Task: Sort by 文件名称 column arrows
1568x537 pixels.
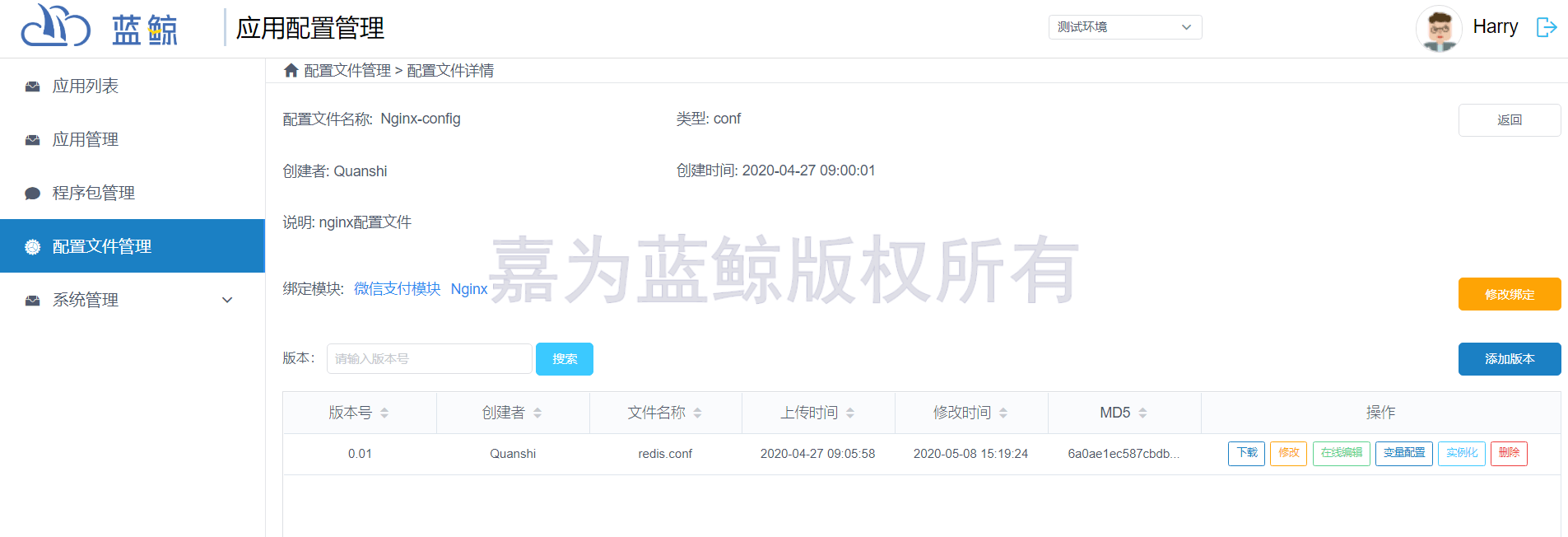Action: 697,413
